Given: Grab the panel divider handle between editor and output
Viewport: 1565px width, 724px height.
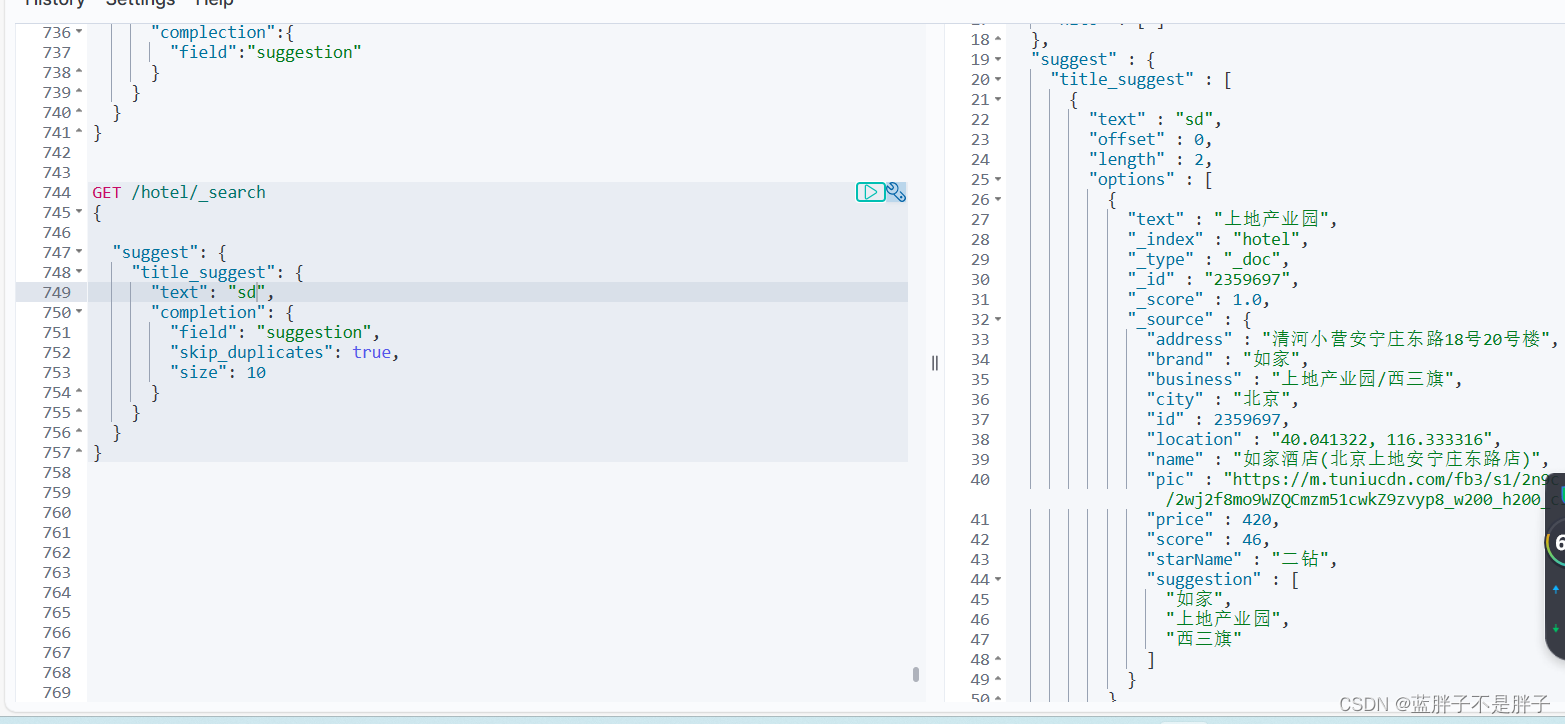Looking at the screenshot, I should point(935,363).
